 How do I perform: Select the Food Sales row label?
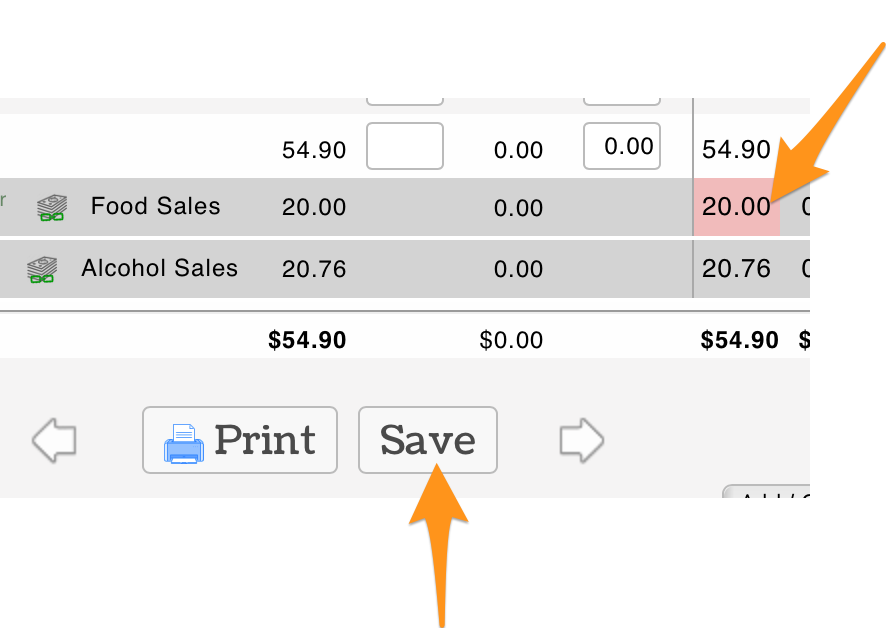155,206
